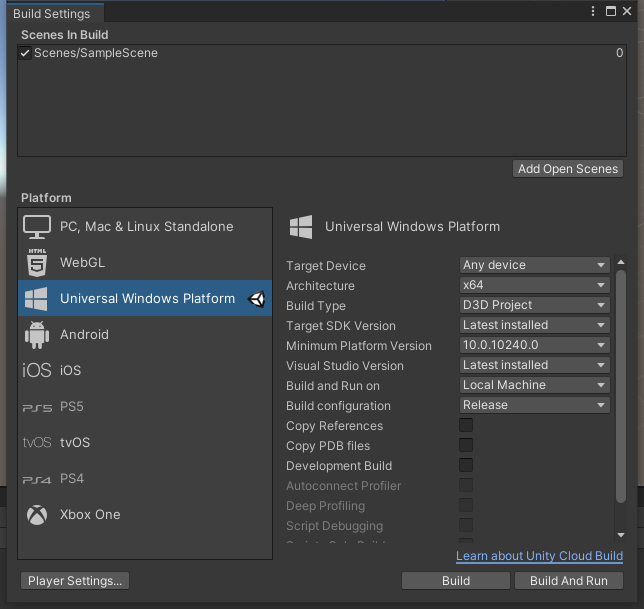The height and width of the screenshot is (609, 644).
Task: Click the scrollbar down arrow in settings panel
Action: point(621,535)
